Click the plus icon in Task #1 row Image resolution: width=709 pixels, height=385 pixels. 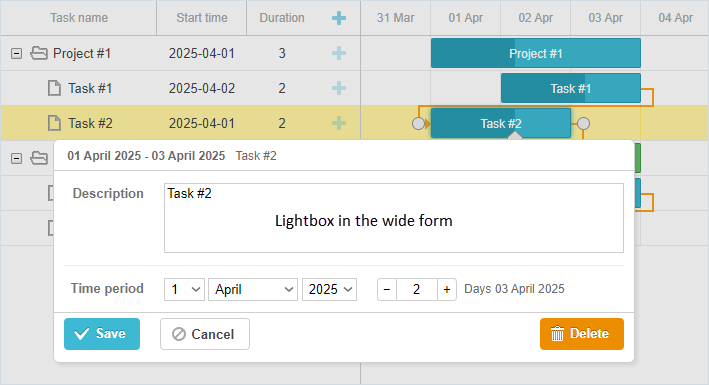tap(339, 88)
